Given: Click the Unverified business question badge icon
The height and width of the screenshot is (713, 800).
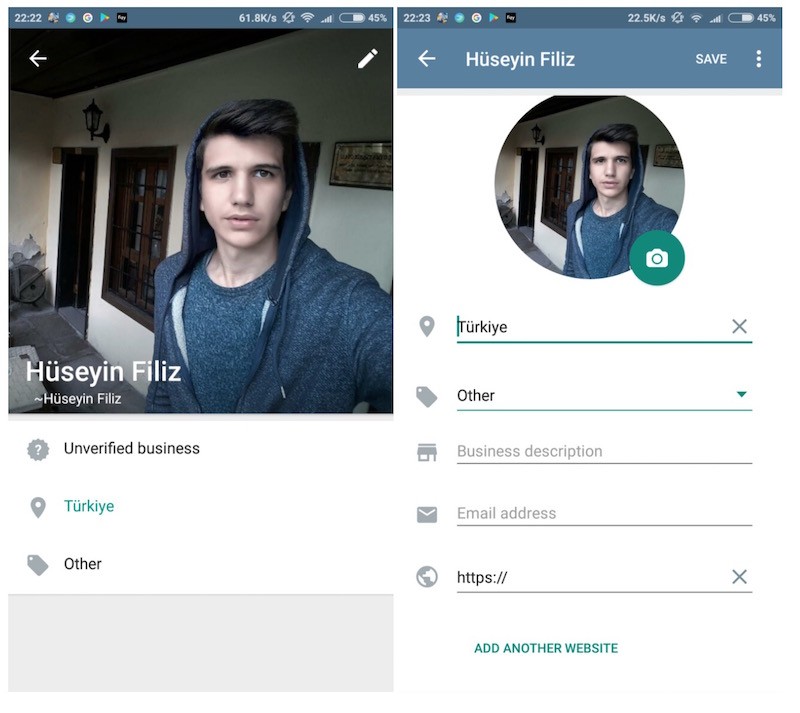Looking at the screenshot, I should click(38, 449).
